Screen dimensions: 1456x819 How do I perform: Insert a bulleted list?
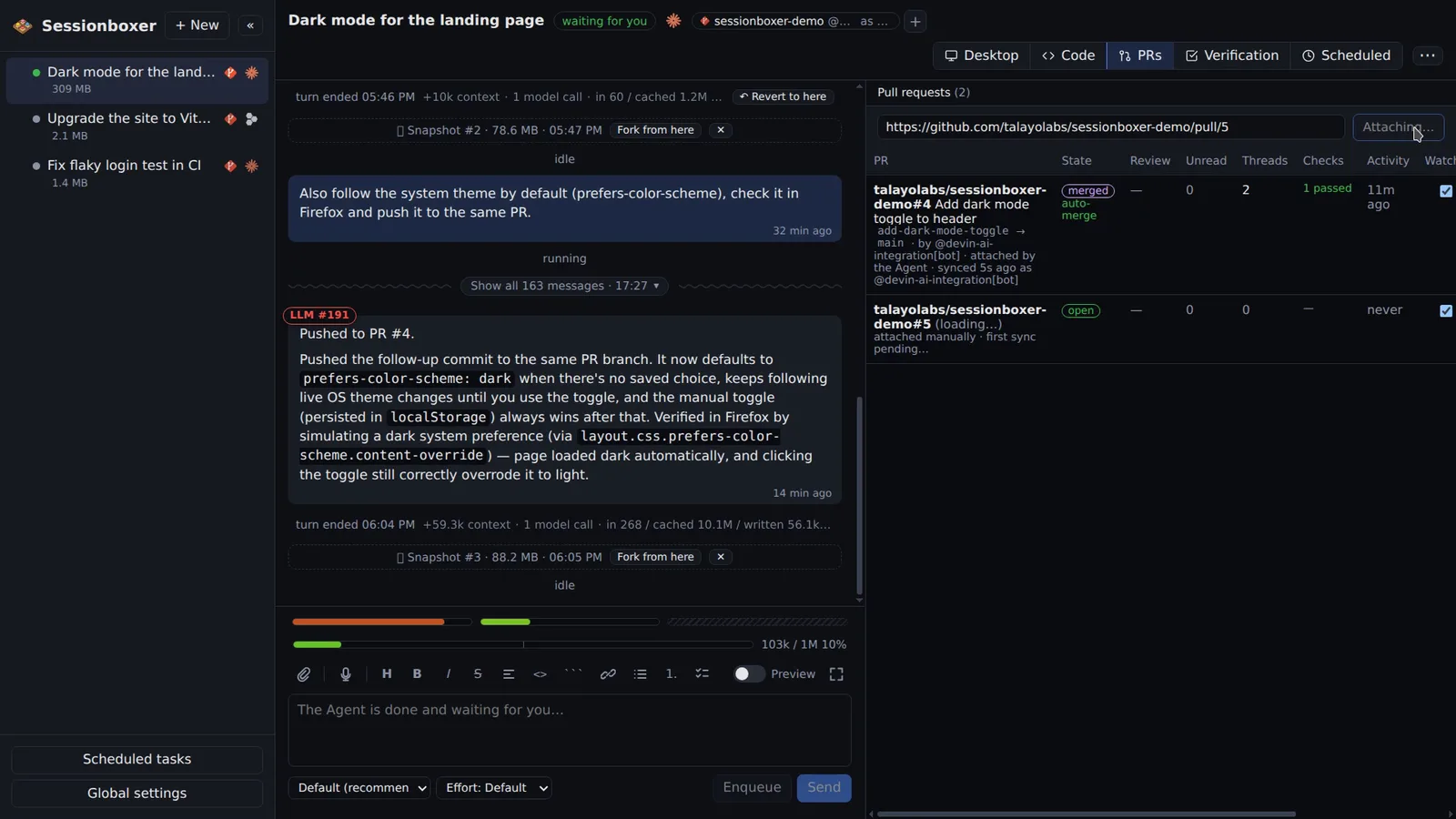pyautogui.click(x=641, y=674)
